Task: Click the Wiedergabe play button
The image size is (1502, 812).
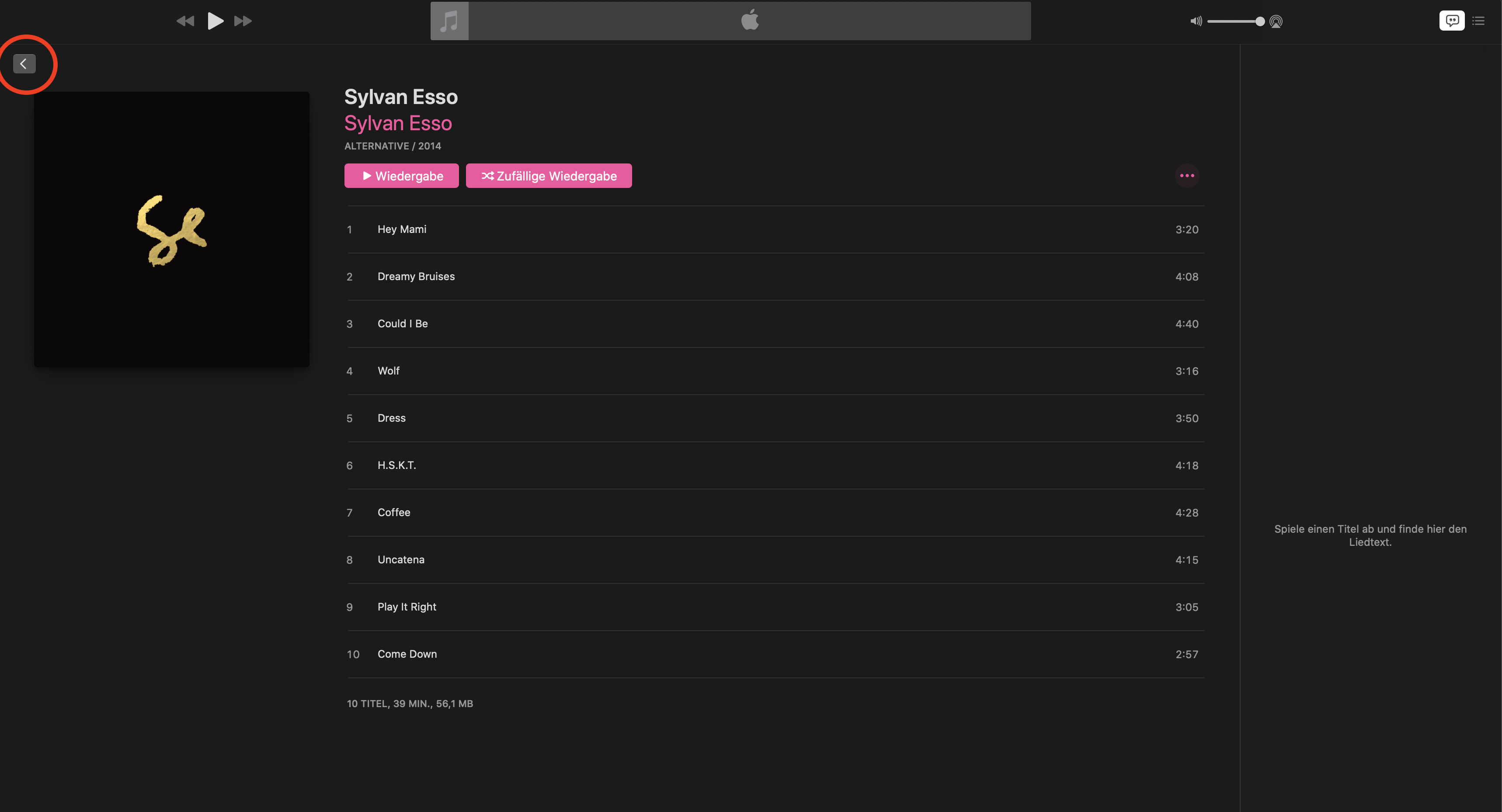Action: (401, 176)
